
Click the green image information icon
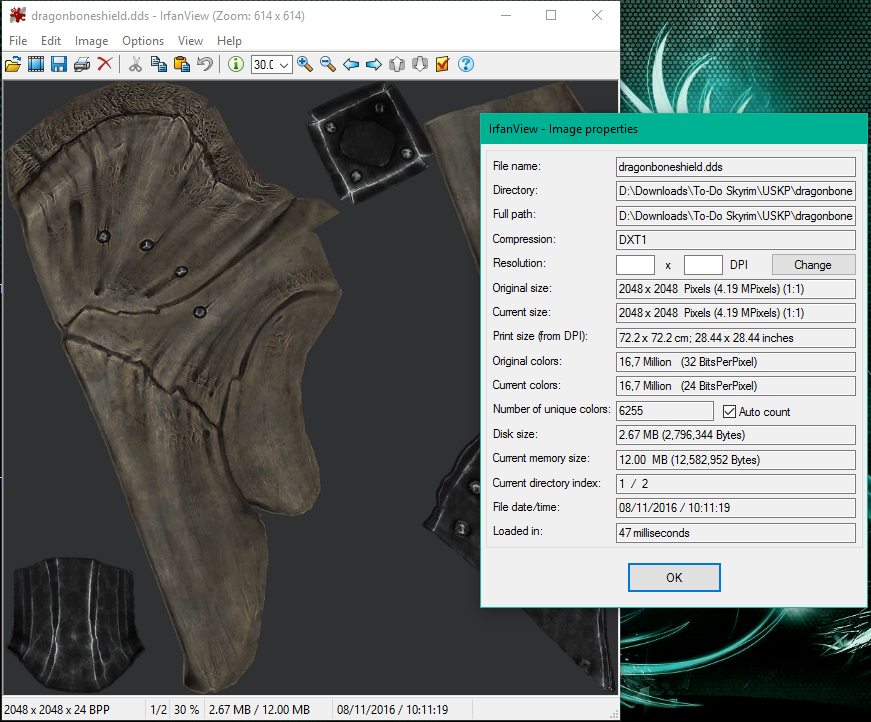[236, 64]
